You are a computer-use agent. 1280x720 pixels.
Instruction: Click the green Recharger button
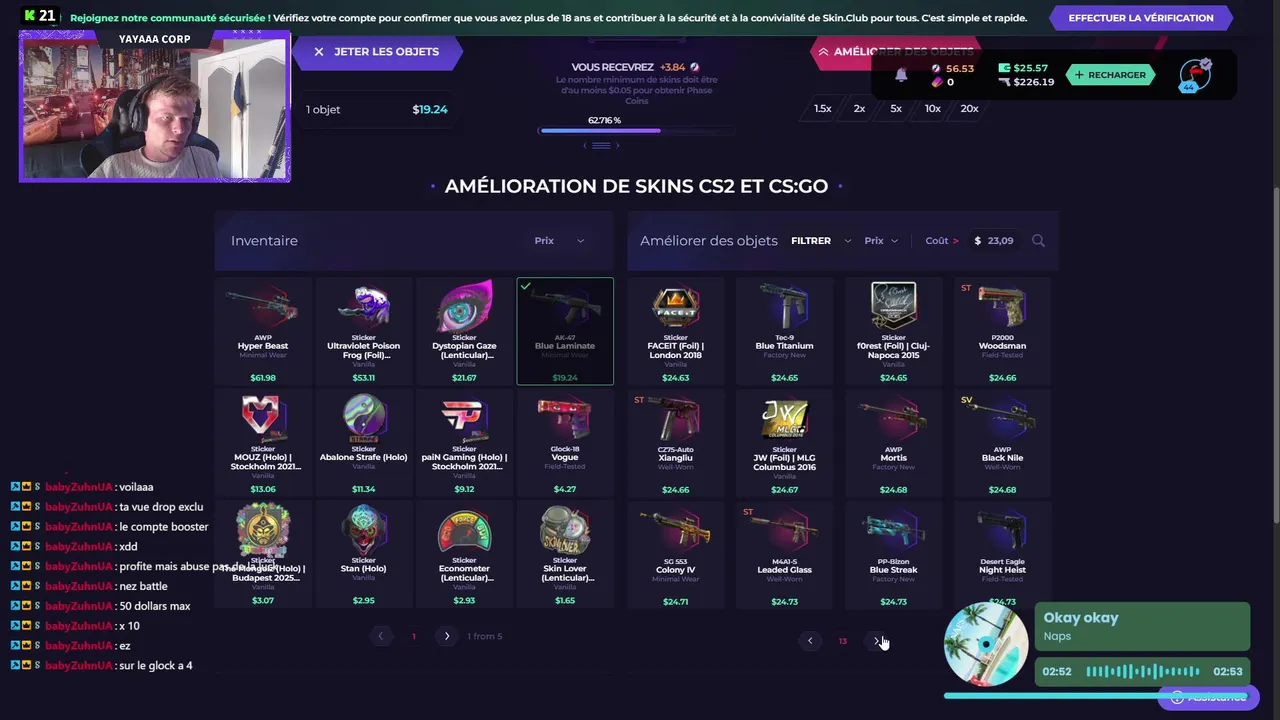[1110, 75]
